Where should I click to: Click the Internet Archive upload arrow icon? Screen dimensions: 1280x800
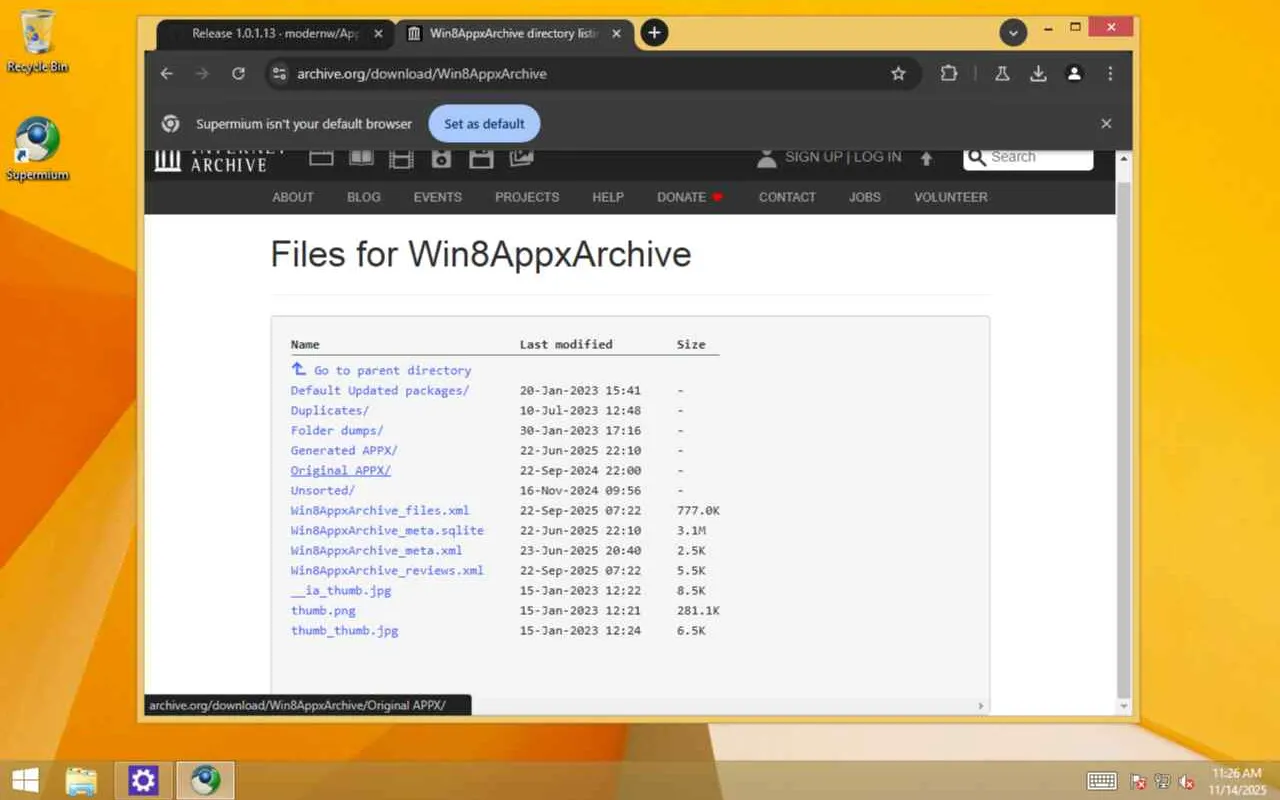[926, 158]
